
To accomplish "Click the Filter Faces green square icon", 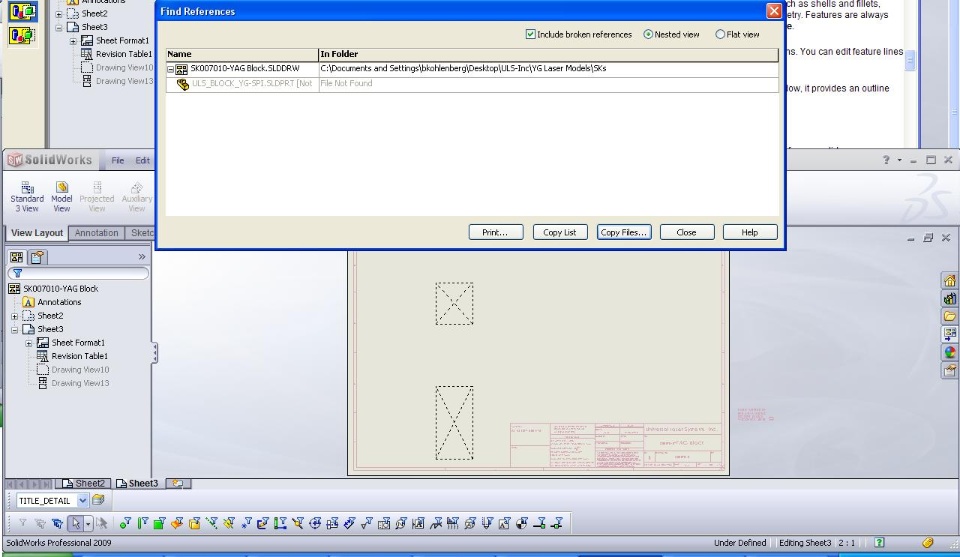I will 159,523.
